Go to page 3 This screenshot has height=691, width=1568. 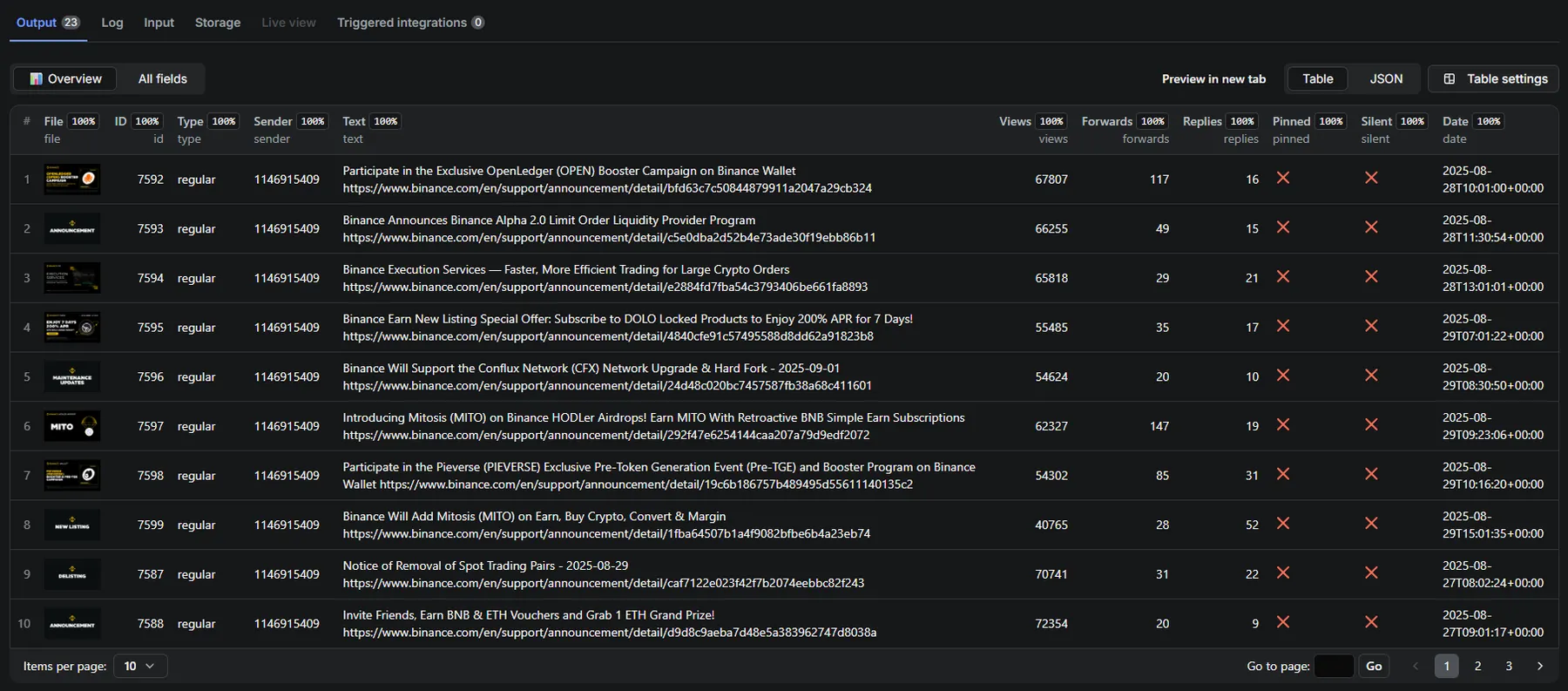tap(1509, 666)
